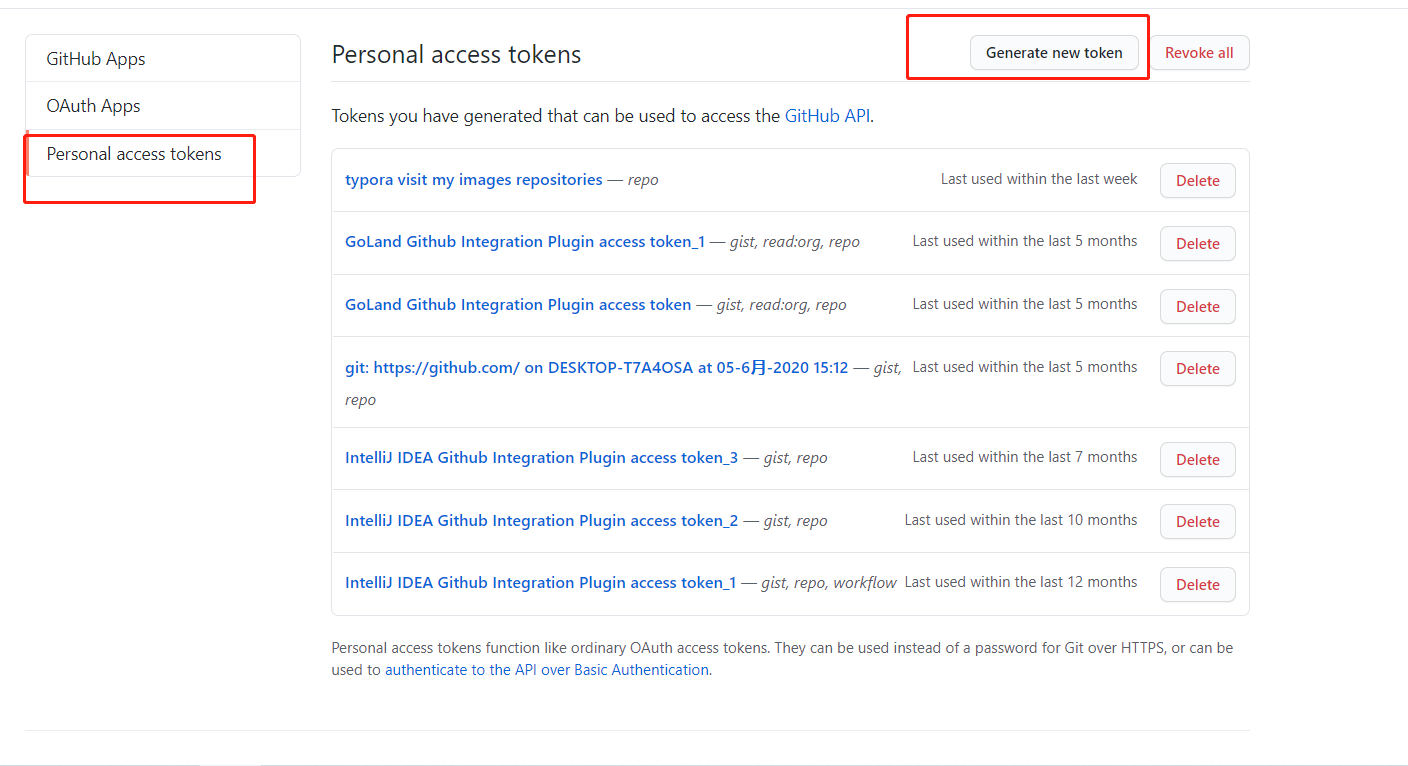Open IntelliJ IDEA Github Integration Plugin access token_3

click(541, 457)
